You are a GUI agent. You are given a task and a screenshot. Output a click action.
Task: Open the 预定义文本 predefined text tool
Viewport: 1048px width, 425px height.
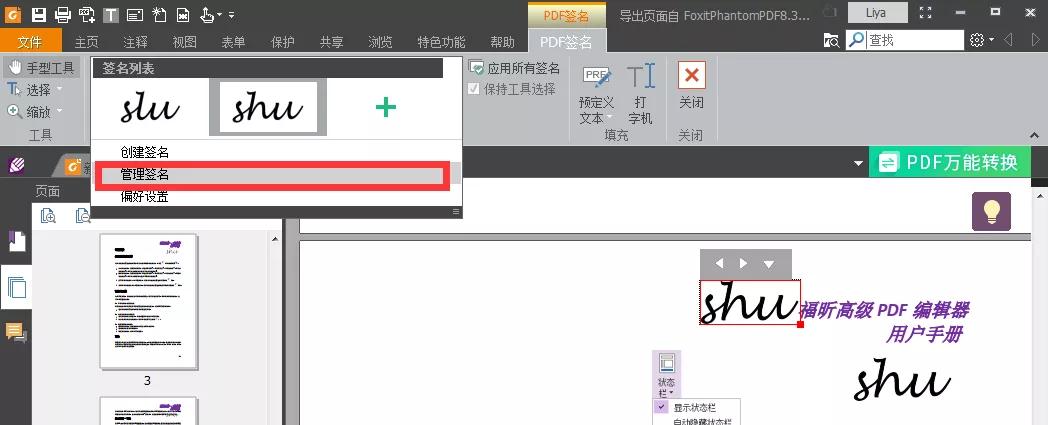coord(596,94)
